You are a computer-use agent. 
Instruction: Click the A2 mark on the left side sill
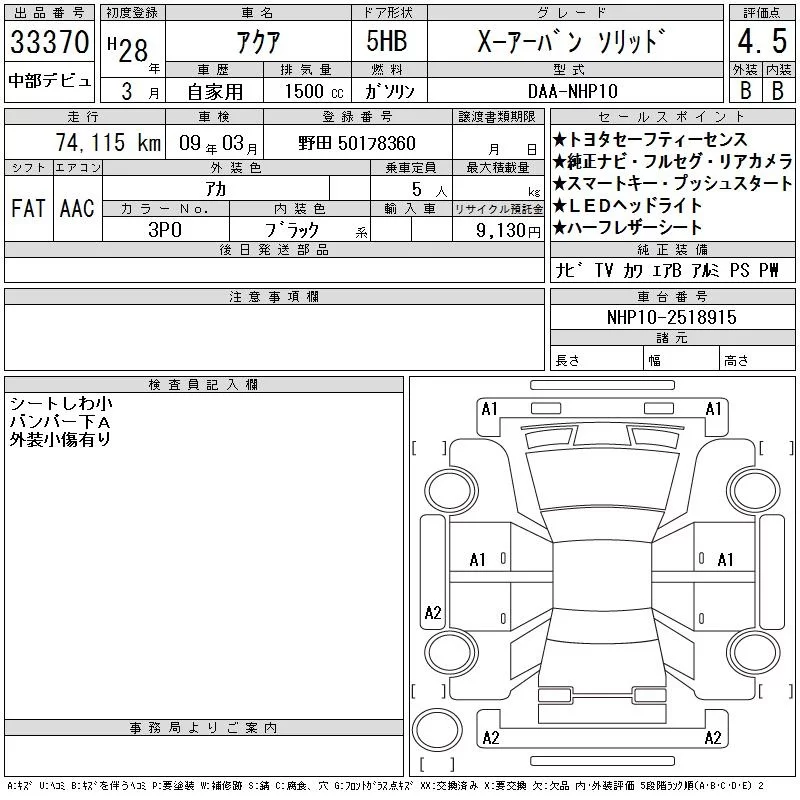click(x=433, y=613)
